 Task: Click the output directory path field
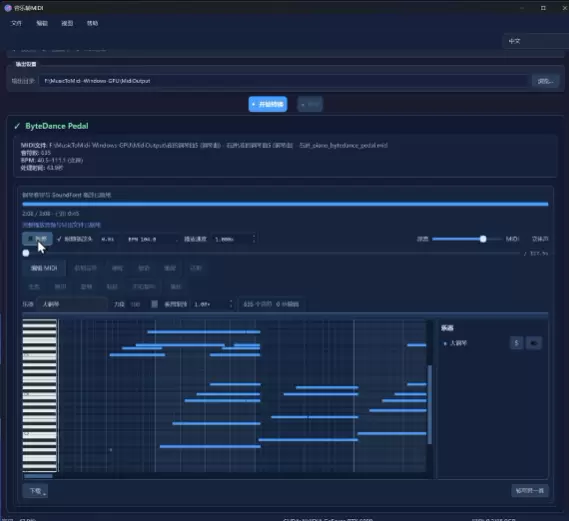(x=284, y=81)
